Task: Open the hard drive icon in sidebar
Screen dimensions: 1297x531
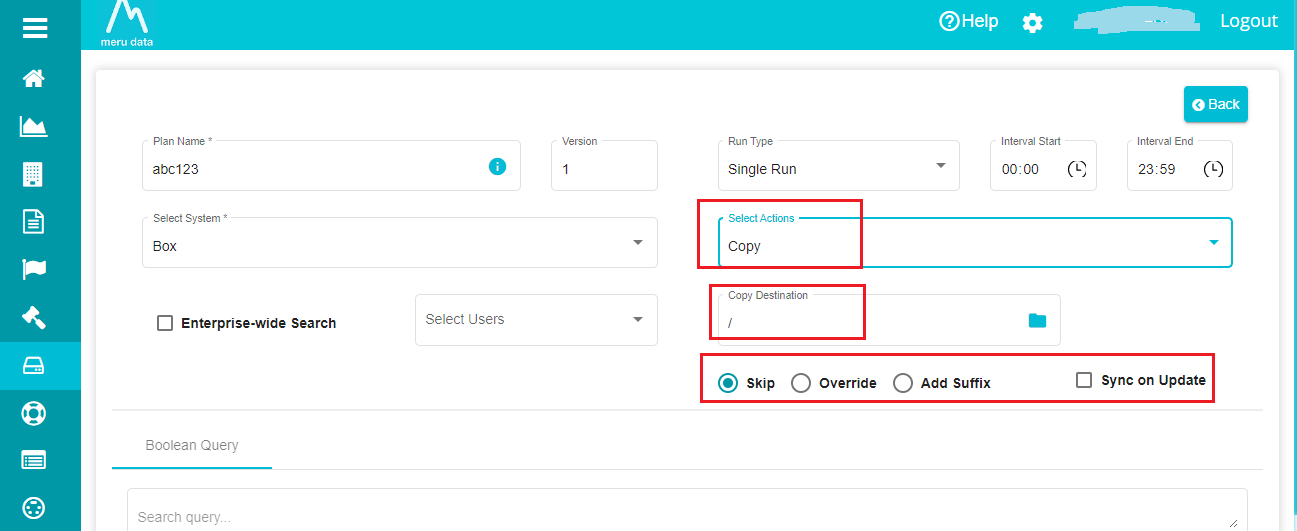Action: 34,365
